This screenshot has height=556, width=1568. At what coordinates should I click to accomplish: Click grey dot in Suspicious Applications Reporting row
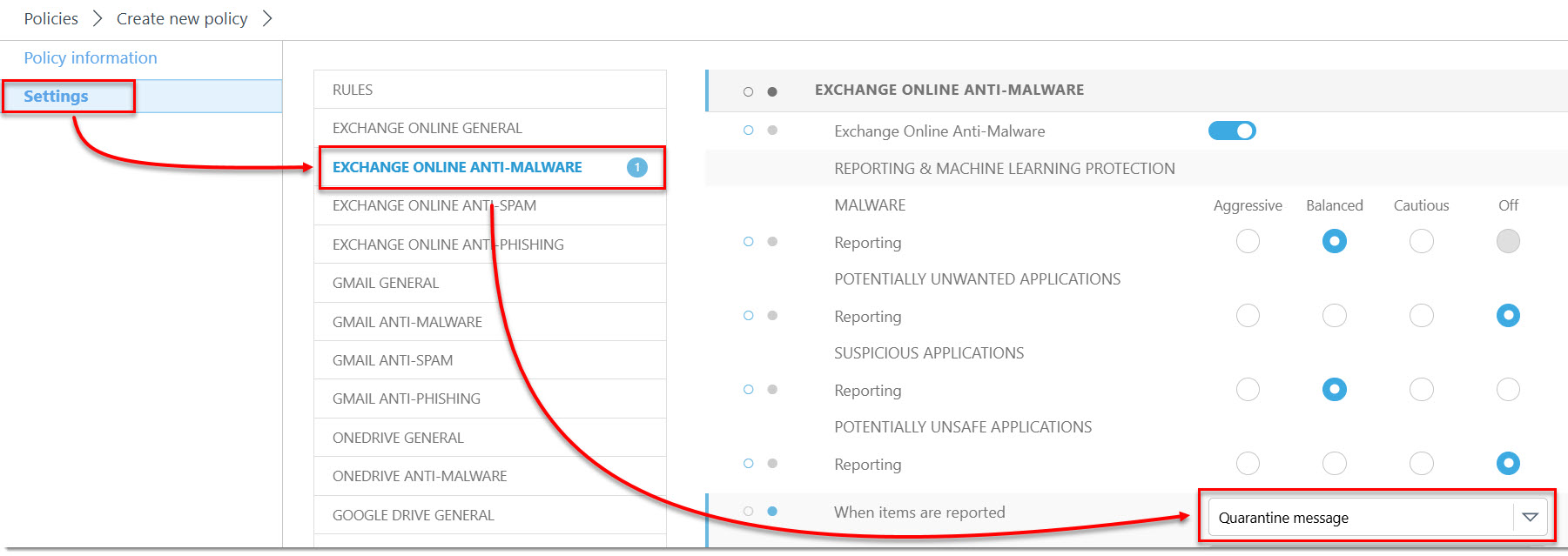tap(772, 390)
